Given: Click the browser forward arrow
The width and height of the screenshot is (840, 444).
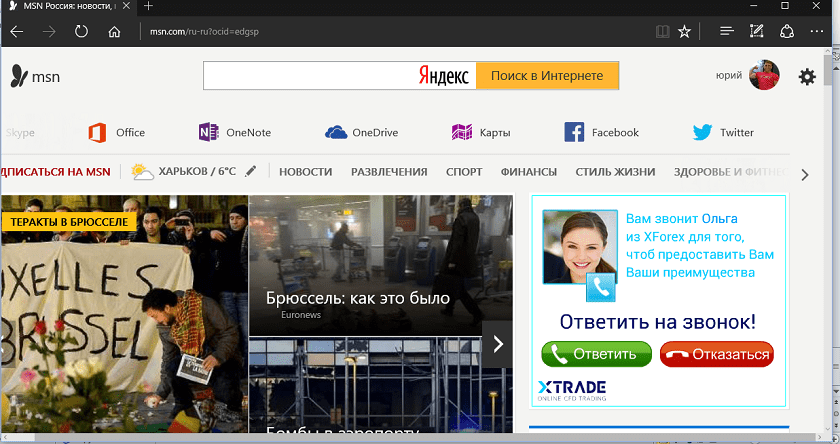Looking at the screenshot, I should pyautogui.click(x=49, y=32).
